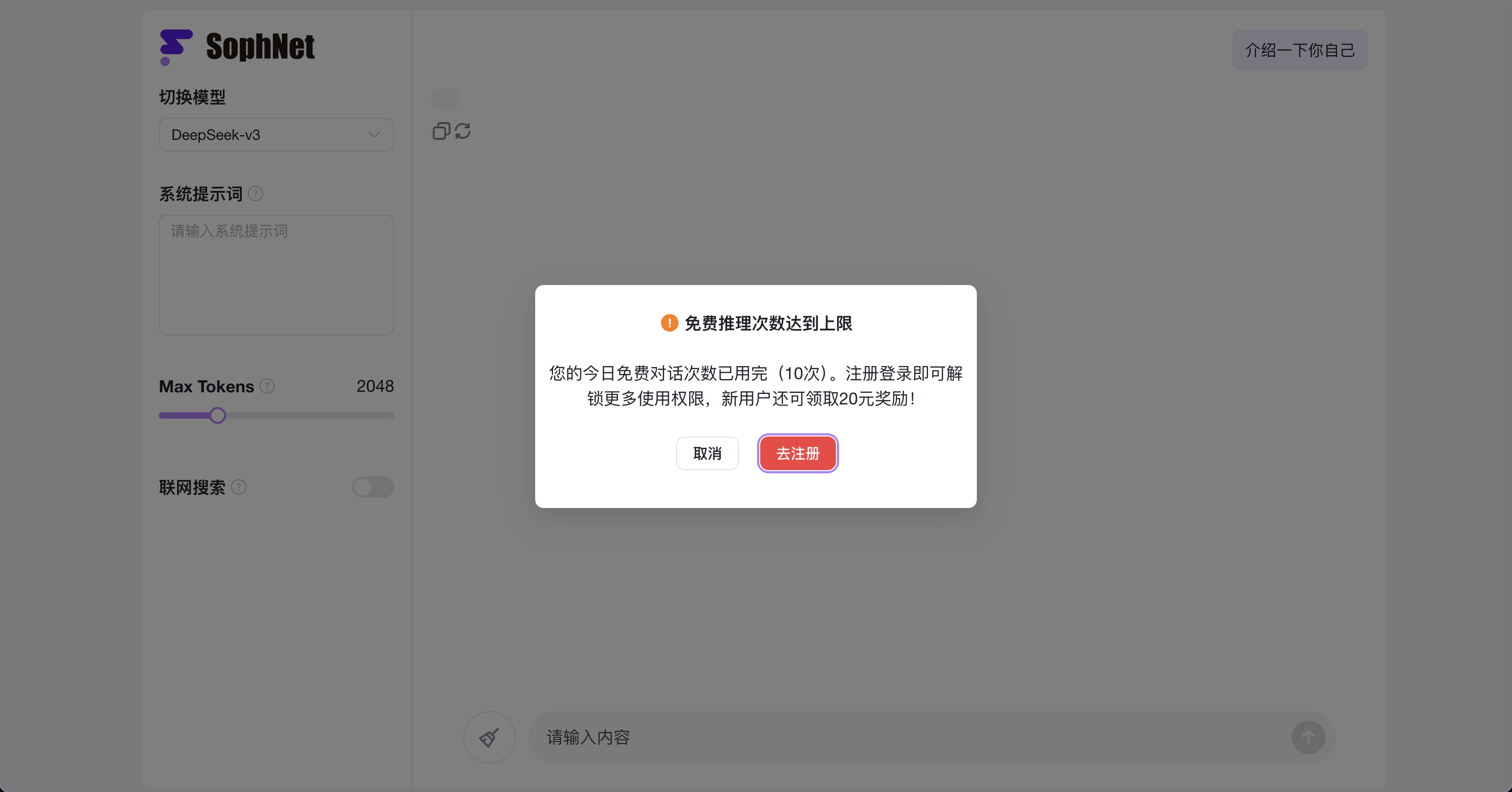Screen dimensions: 1512x792
Task: Click the Max Tokens help icon
Action: tap(267, 387)
